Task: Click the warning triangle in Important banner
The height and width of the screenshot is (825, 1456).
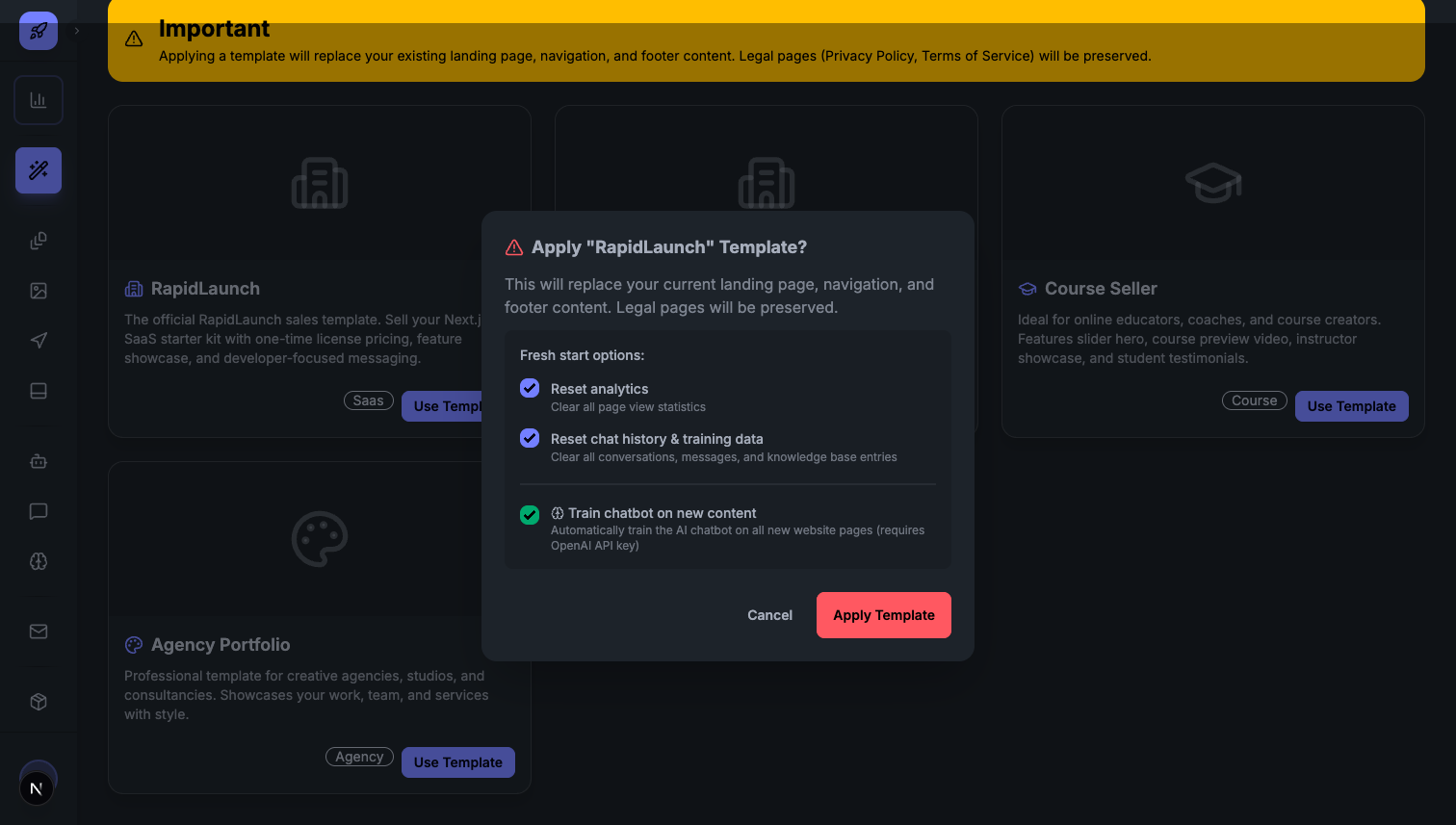Action: click(x=134, y=39)
